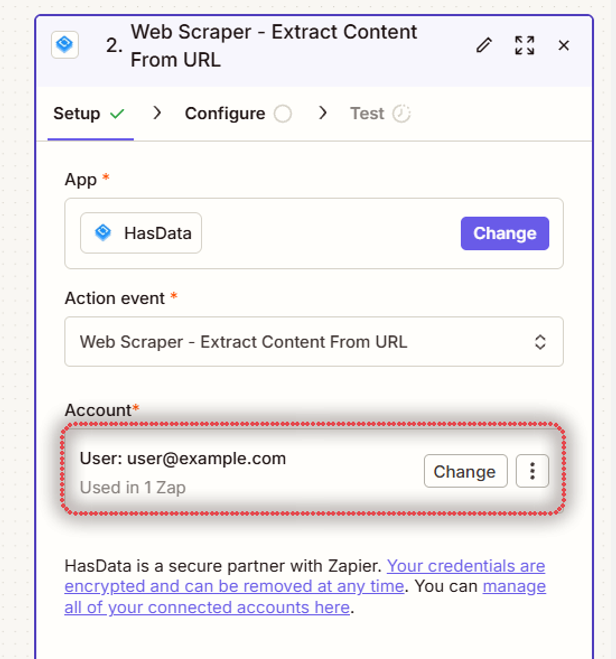Click the Setup green checkmark icon

tap(117, 113)
